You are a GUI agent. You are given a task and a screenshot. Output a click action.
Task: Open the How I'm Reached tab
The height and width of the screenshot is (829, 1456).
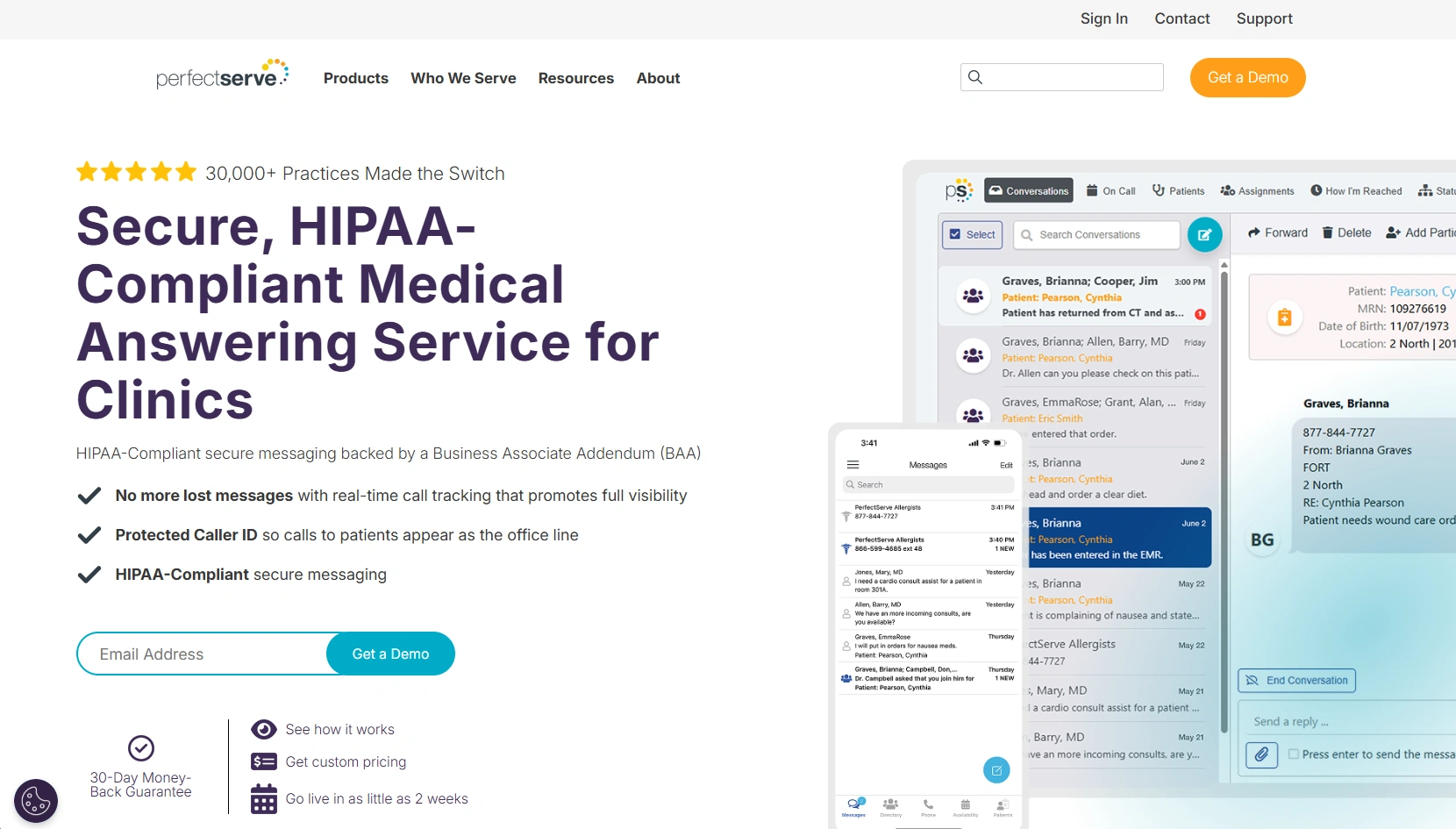[x=1356, y=190]
